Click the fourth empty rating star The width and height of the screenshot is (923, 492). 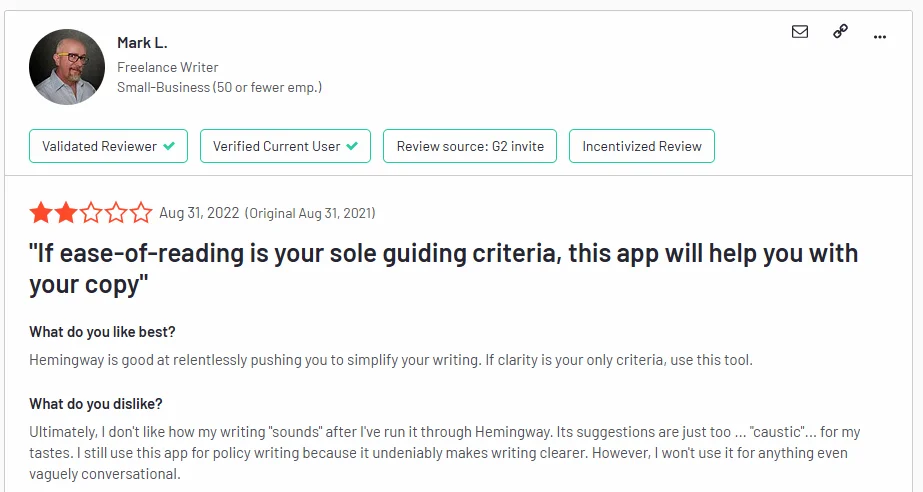(116, 213)
